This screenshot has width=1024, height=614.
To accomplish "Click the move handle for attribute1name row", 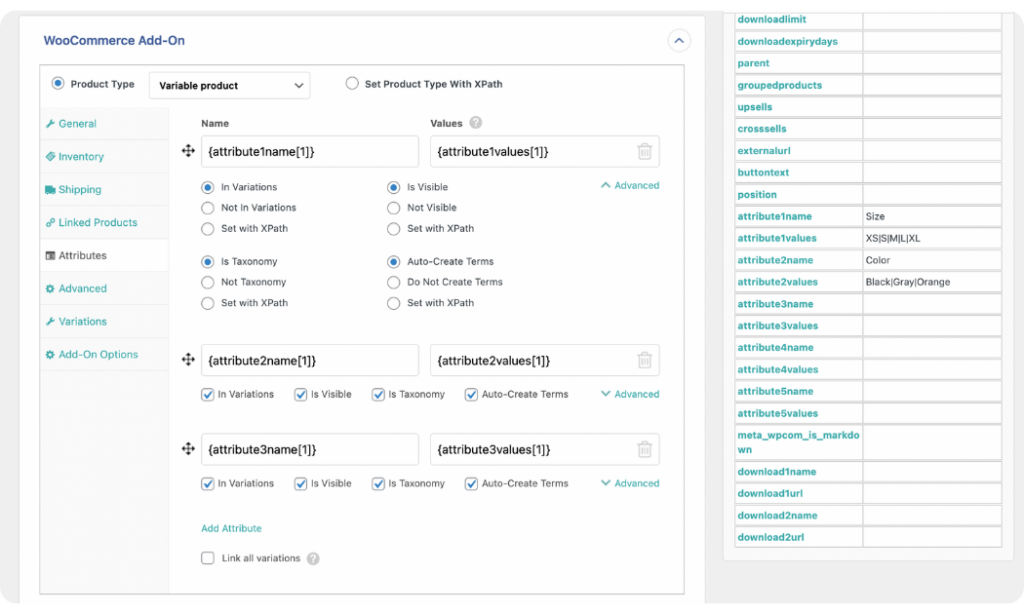I will click(x=188, y=151).
